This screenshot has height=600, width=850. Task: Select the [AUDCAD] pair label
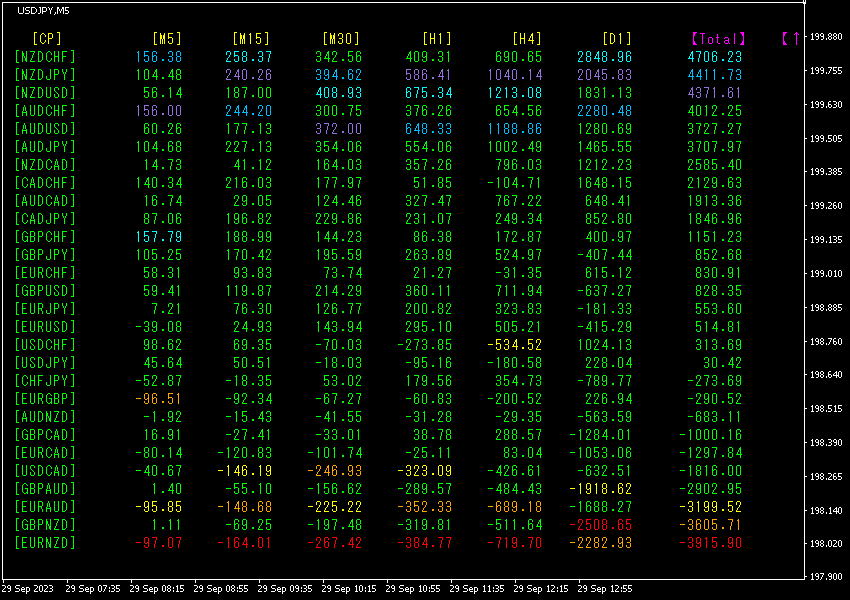[x=45, y=201]
